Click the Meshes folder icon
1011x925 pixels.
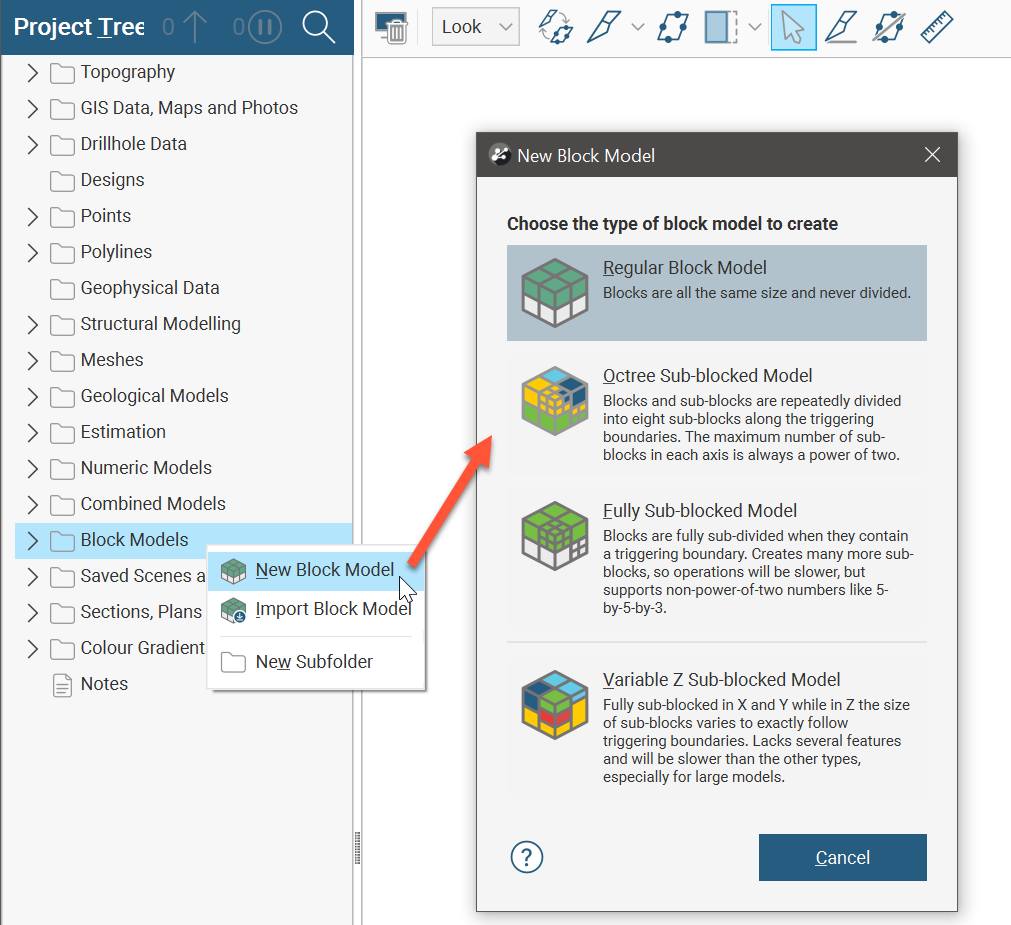62,361
